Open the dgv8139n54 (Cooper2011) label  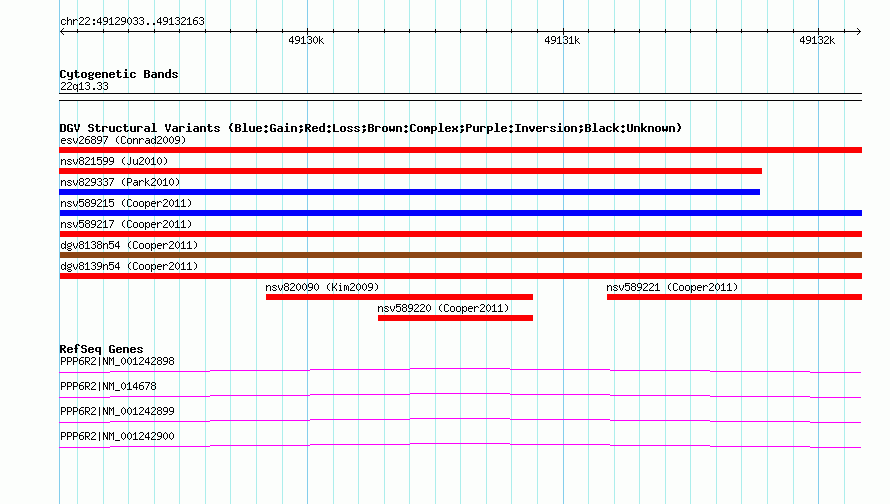129,266
